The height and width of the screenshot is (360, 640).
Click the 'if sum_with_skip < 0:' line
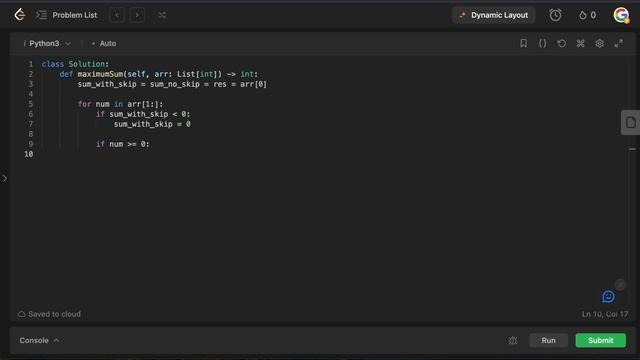[143, 114]
